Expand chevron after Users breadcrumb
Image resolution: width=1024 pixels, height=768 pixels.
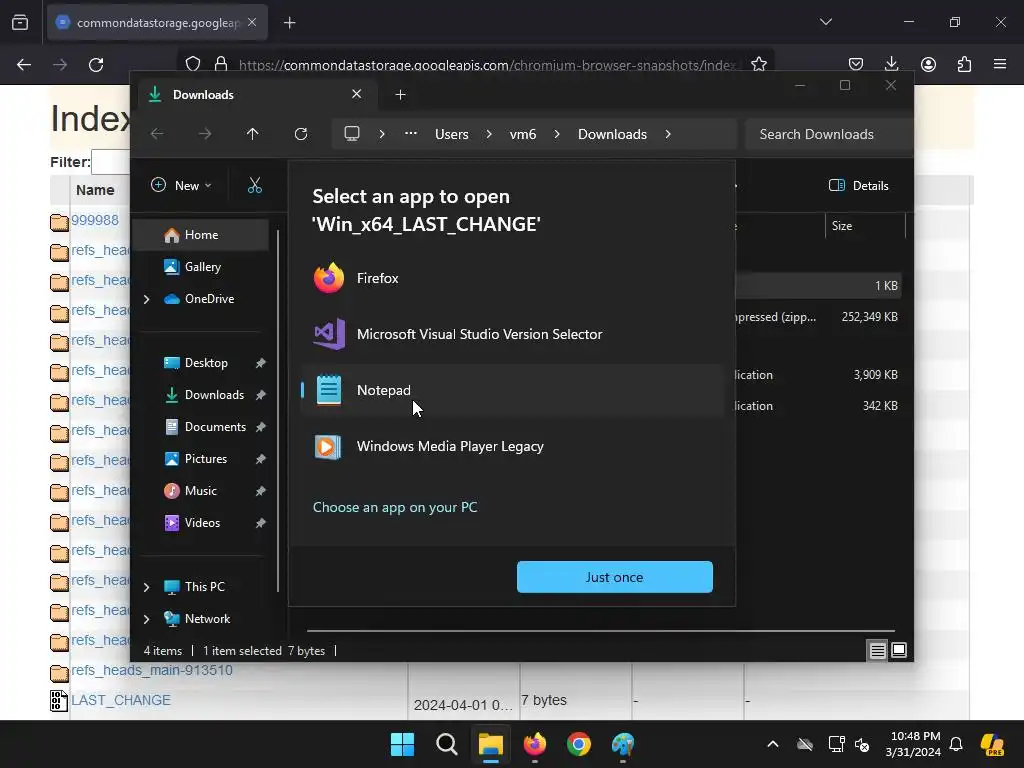click(x=489, y=134)
